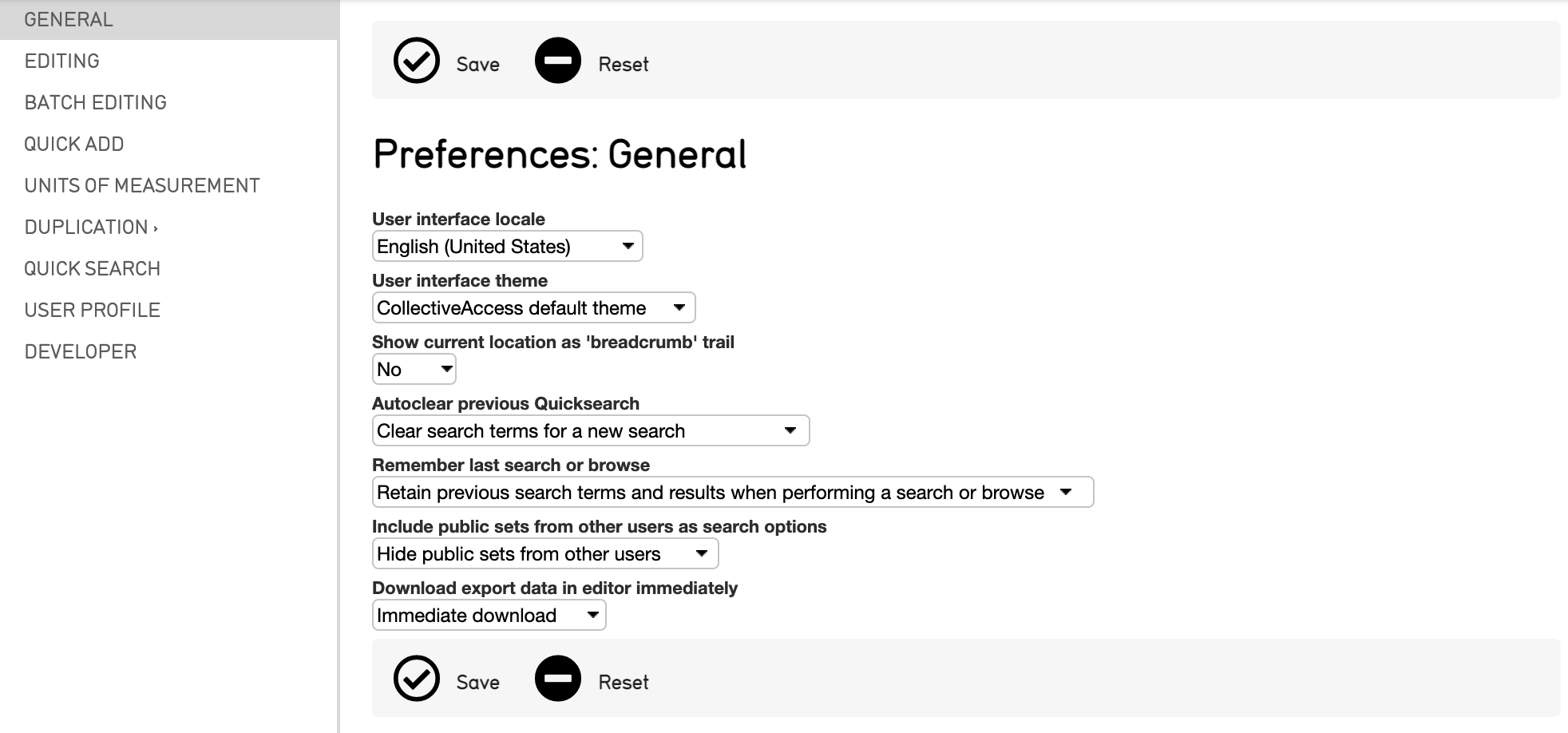Open the Immediate download dropdown
Screen dimensions: 1568x733
[489, 615]
